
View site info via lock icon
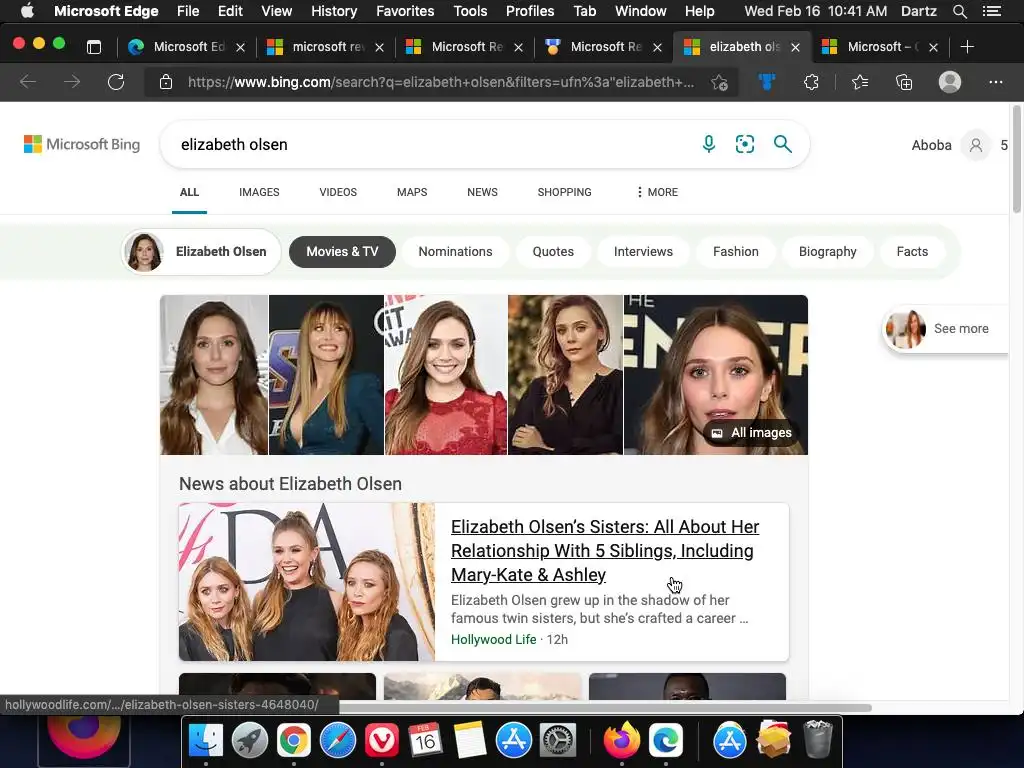point(166,82)
